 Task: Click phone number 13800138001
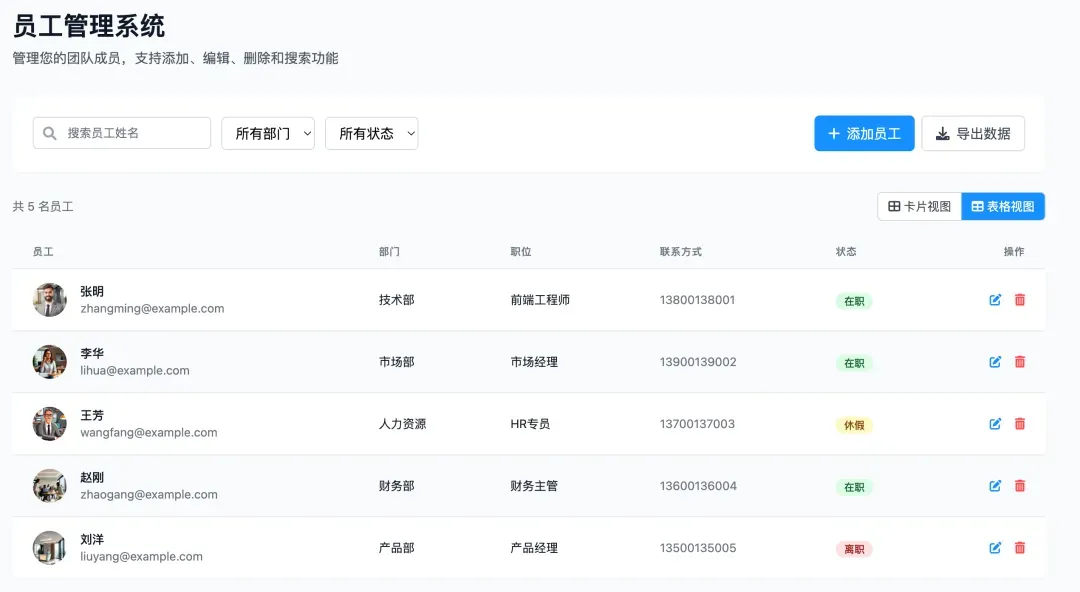pyautogui.click(x=697, y=300)
